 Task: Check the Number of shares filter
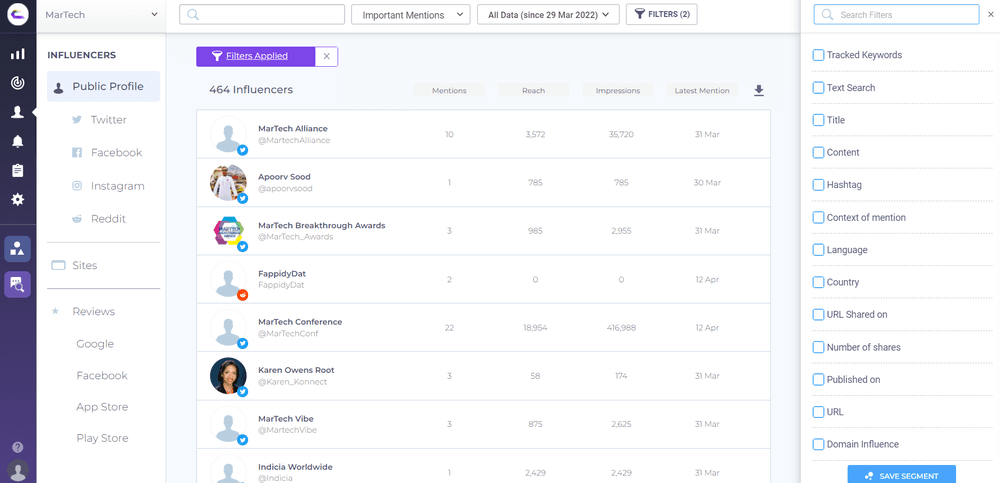point(818,347)
